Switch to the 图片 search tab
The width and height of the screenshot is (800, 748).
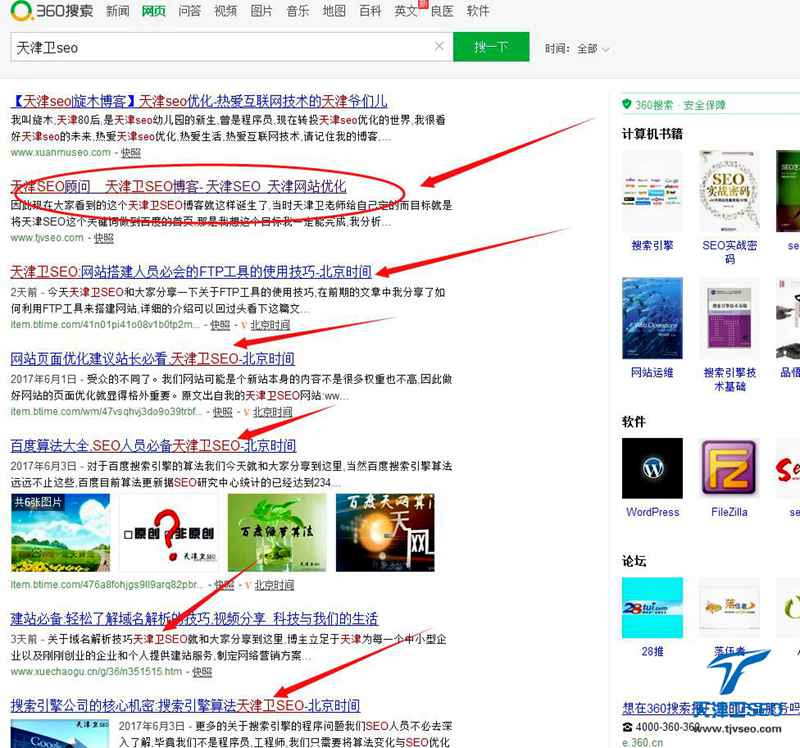(x=262, y=11)
